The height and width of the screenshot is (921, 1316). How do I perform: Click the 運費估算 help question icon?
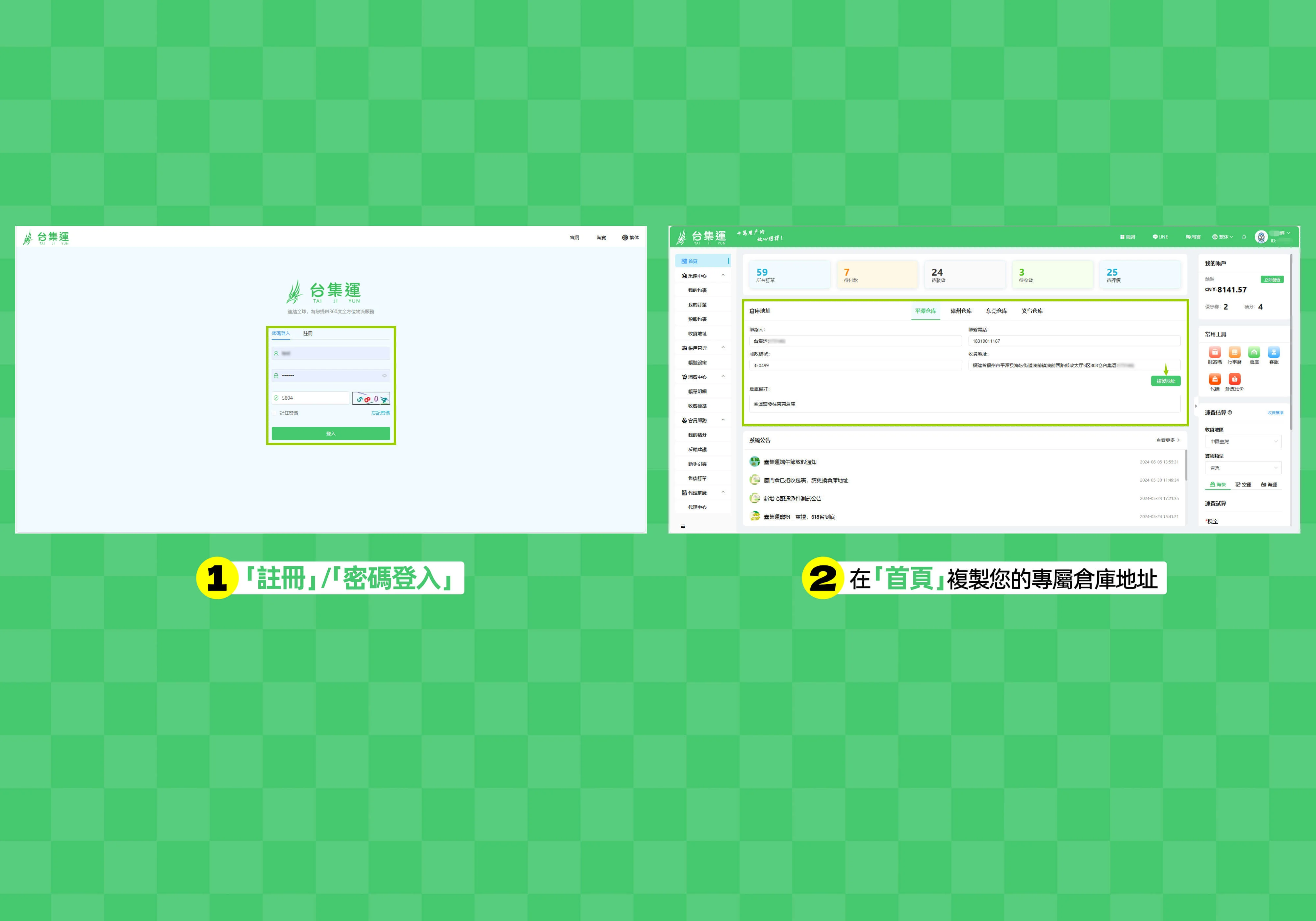(x=1230, y=413)
